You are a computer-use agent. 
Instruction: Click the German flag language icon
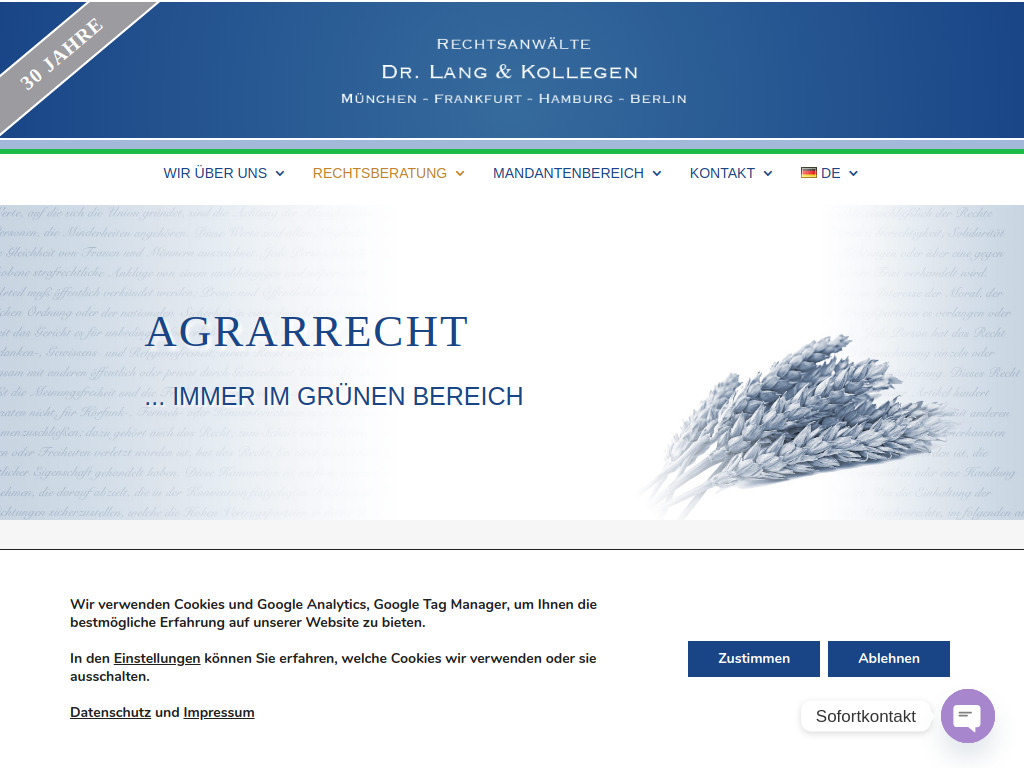pos(807,173)
